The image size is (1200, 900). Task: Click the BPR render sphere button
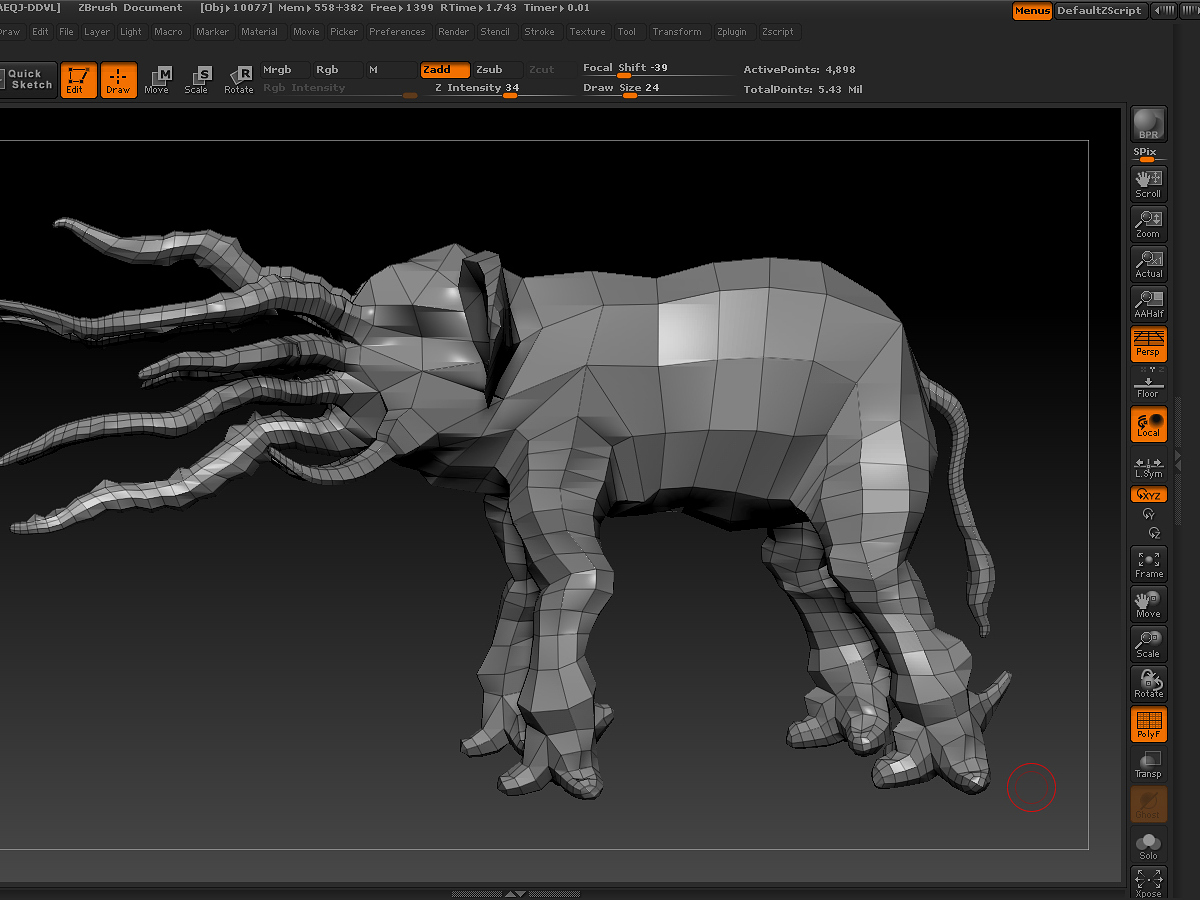pyautogui.click(x=1148, y=125)
